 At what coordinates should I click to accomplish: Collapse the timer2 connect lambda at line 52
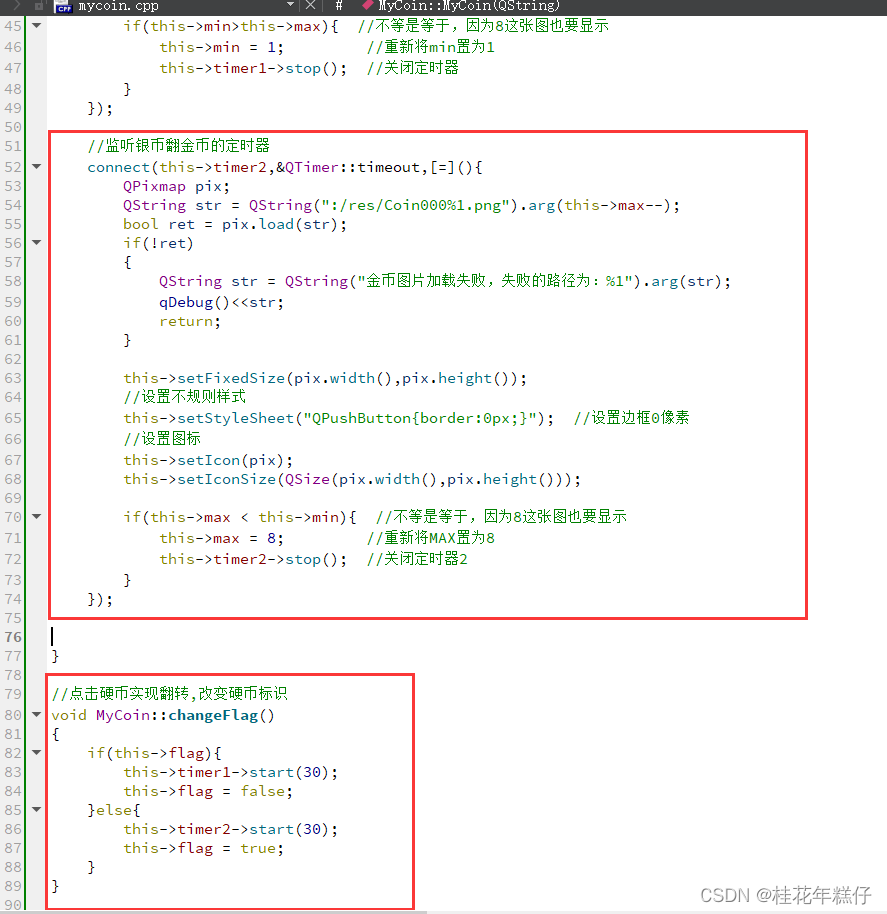click(x=37, y=167)
